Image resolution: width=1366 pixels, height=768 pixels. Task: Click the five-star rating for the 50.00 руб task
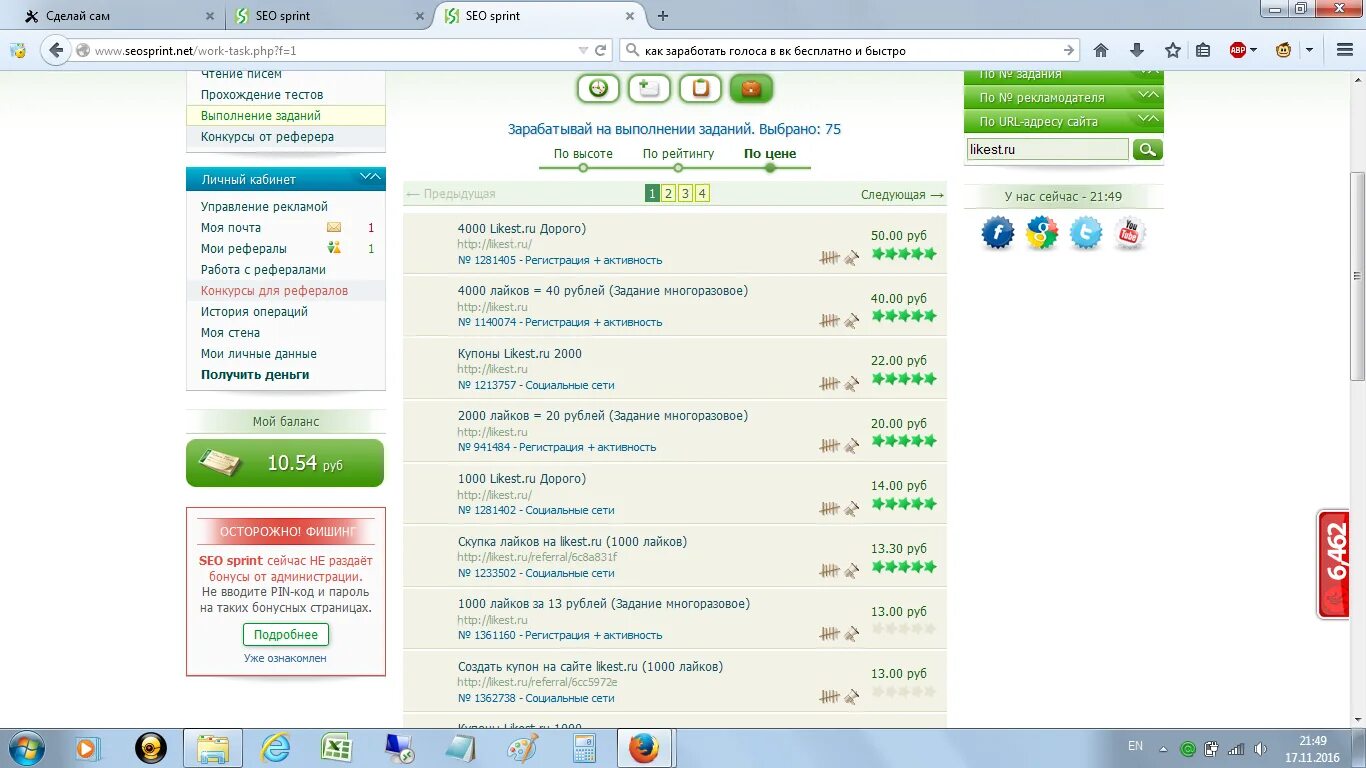tap(904, 254)
